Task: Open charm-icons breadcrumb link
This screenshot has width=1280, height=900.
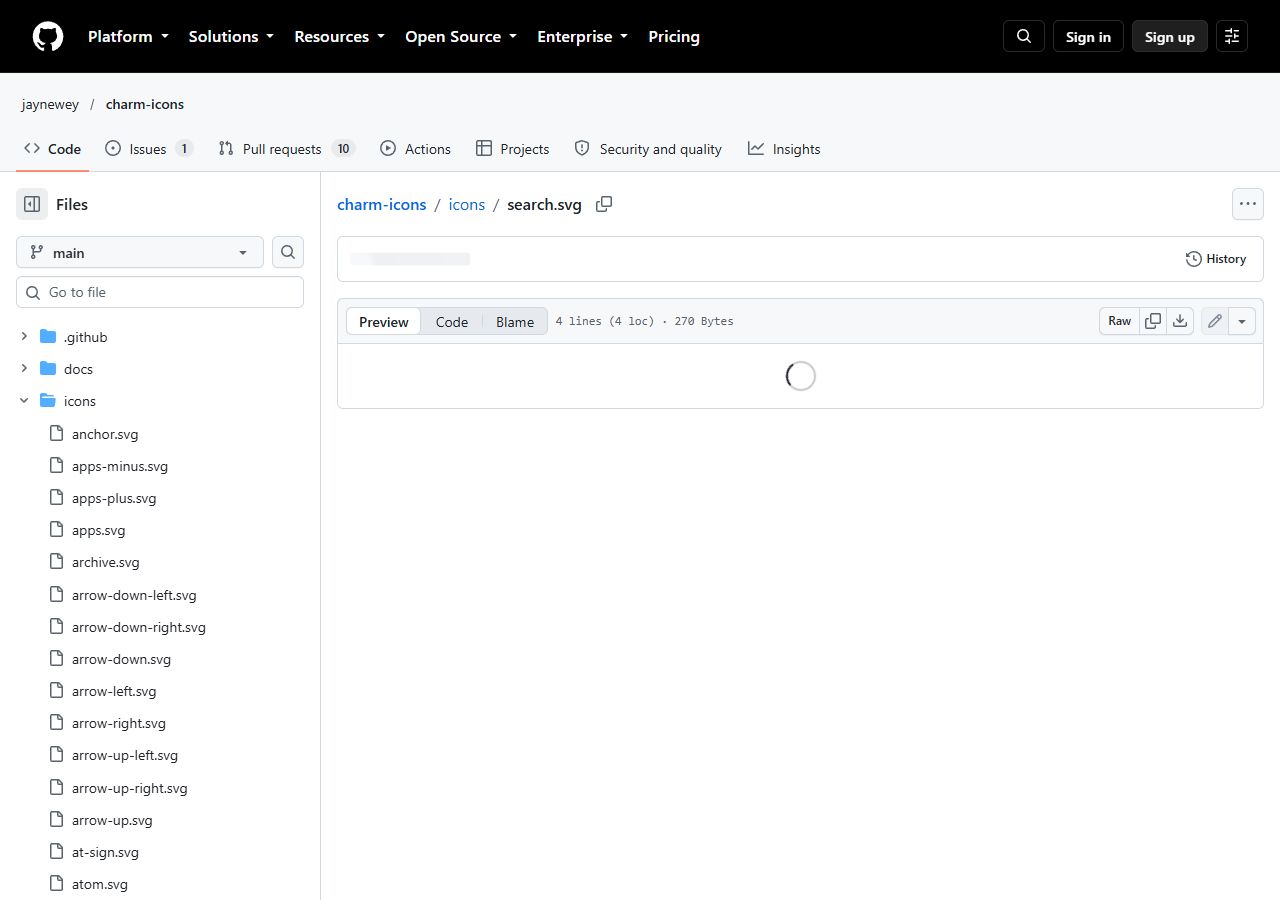Action: (382, 204)
